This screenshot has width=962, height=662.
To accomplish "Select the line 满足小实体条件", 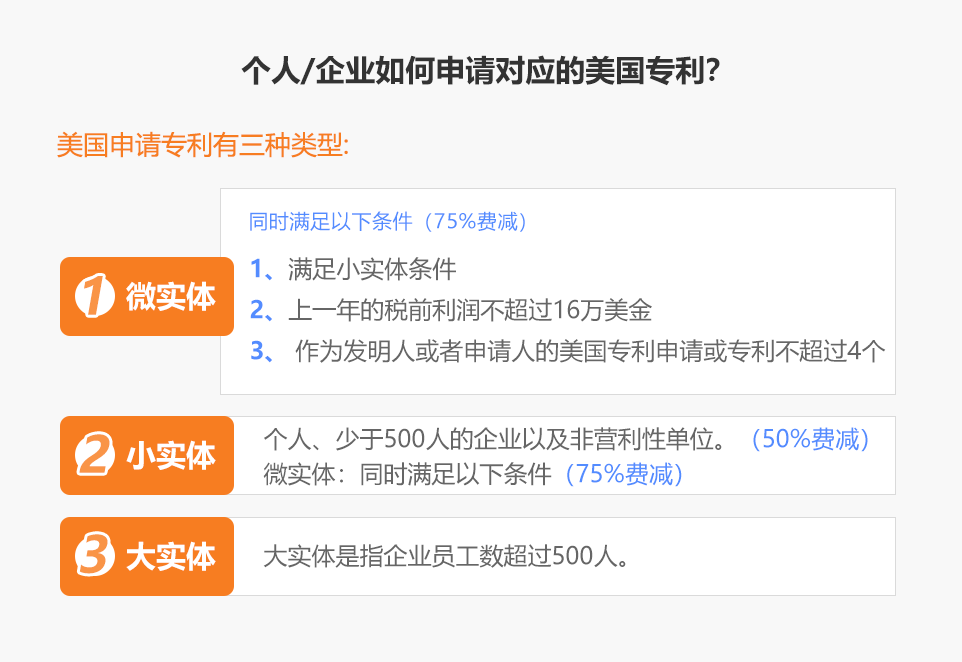I will coord(372,269).
